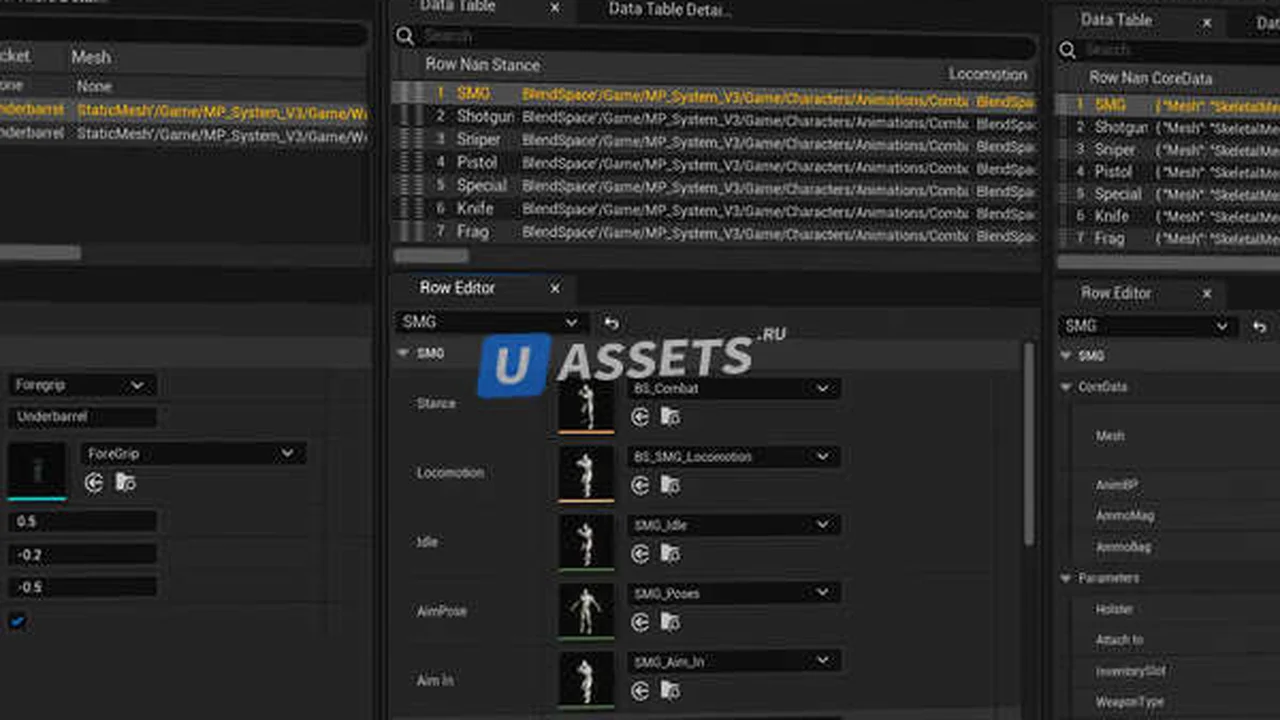Image resolution: width=1280 pixels, height=720 pixels.
Task: Browse to the BS_SMG_Locomotion asset
Action: (x=670, y=486)
